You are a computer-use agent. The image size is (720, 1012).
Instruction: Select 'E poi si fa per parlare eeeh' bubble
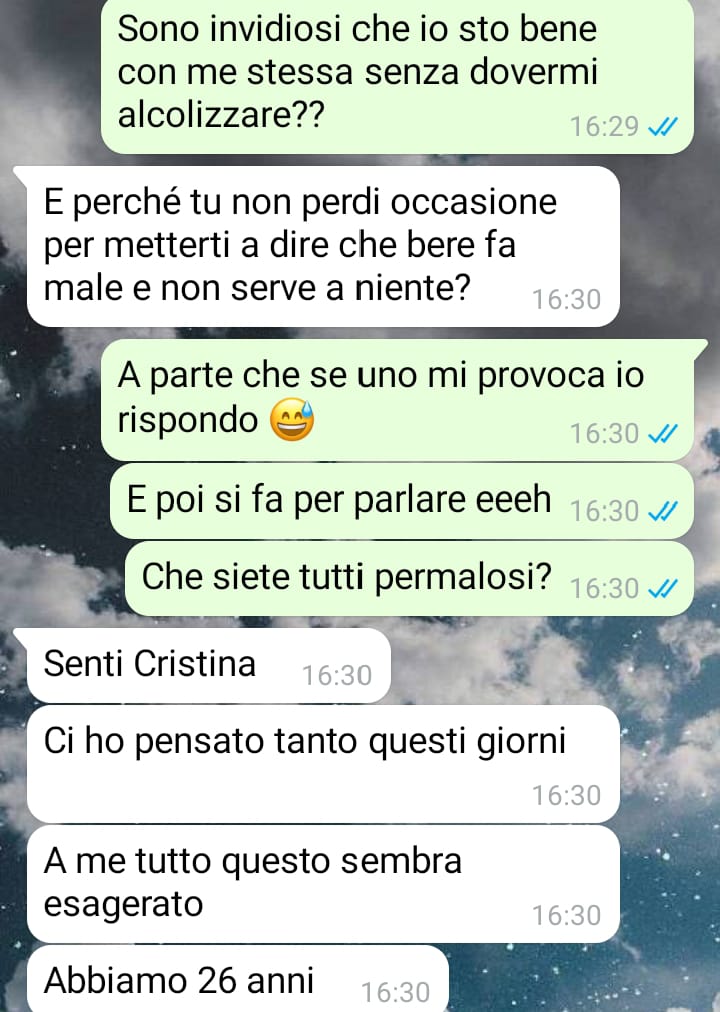[402, 501]
